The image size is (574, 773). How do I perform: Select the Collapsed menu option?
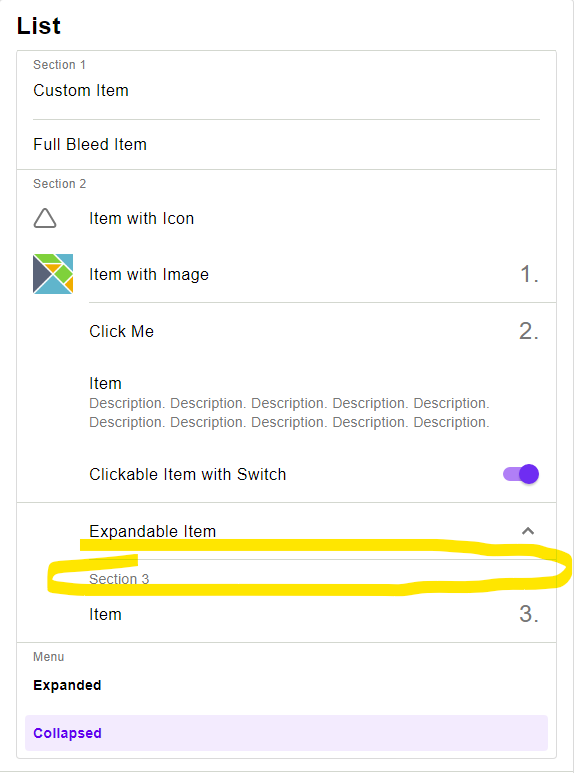pos(287,733)
